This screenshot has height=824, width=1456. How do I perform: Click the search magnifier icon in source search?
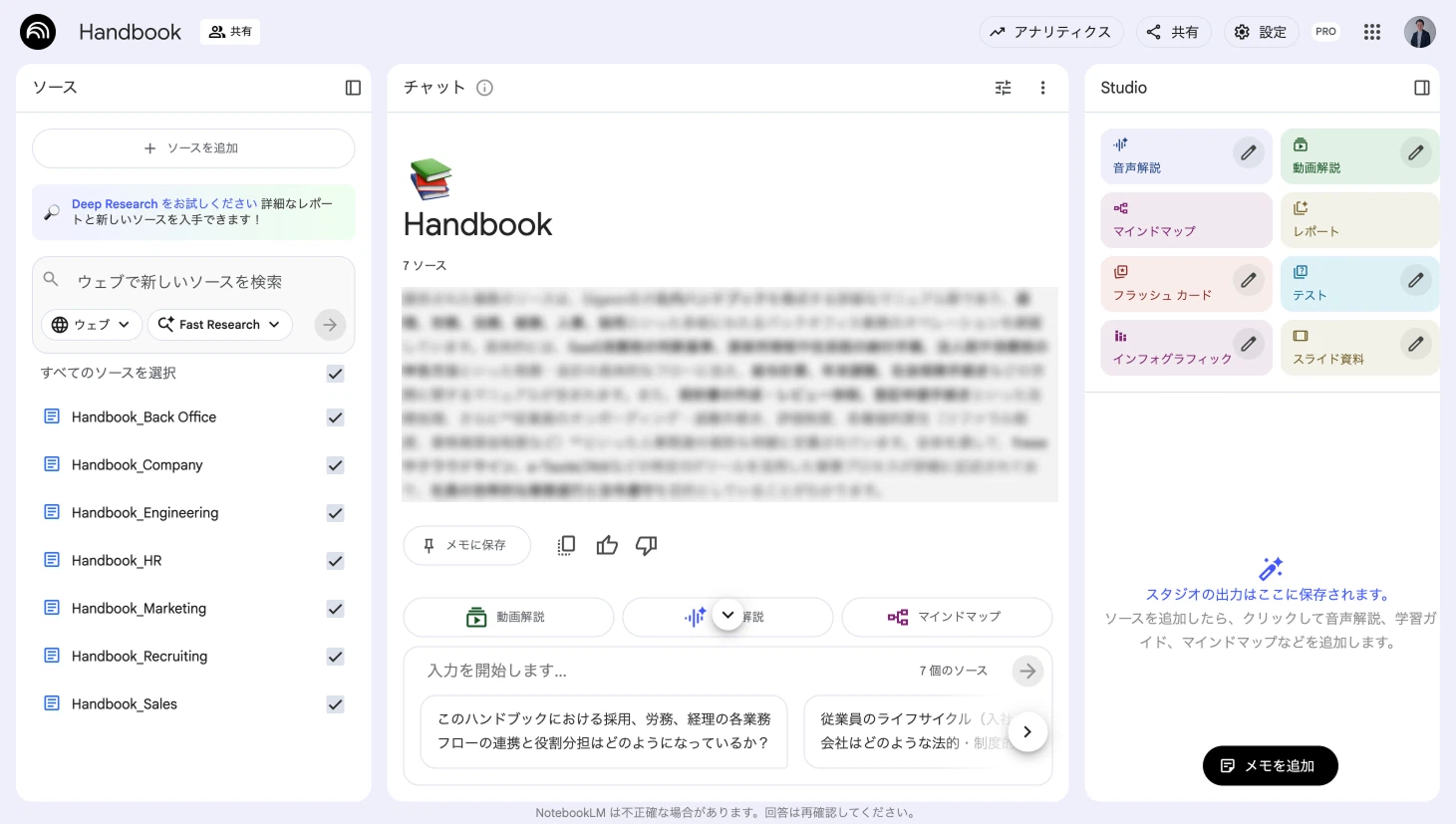[51, 280]
